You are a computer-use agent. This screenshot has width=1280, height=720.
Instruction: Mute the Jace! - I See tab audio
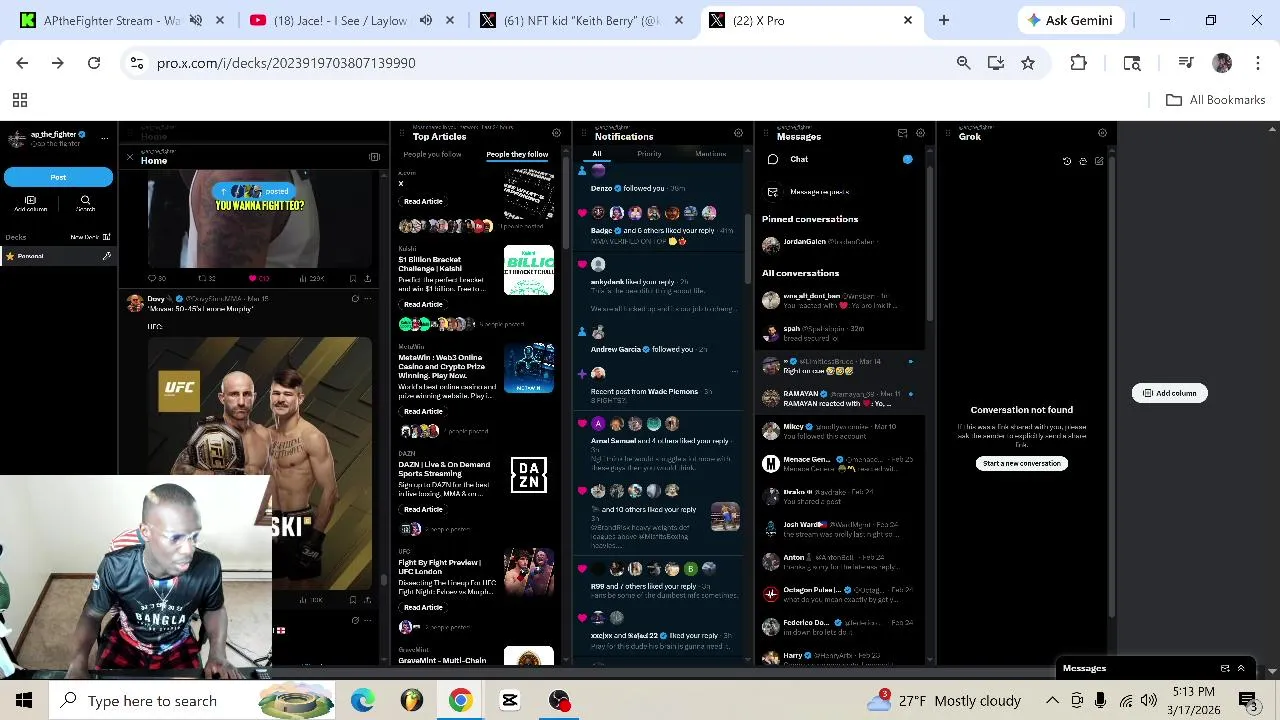point(426,20)
